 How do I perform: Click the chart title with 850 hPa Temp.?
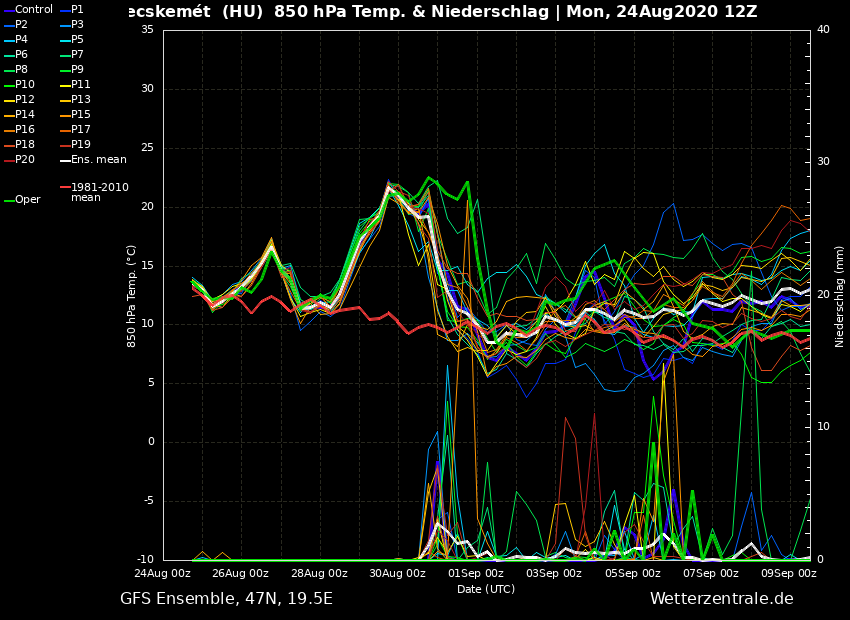tap(440, 12)
